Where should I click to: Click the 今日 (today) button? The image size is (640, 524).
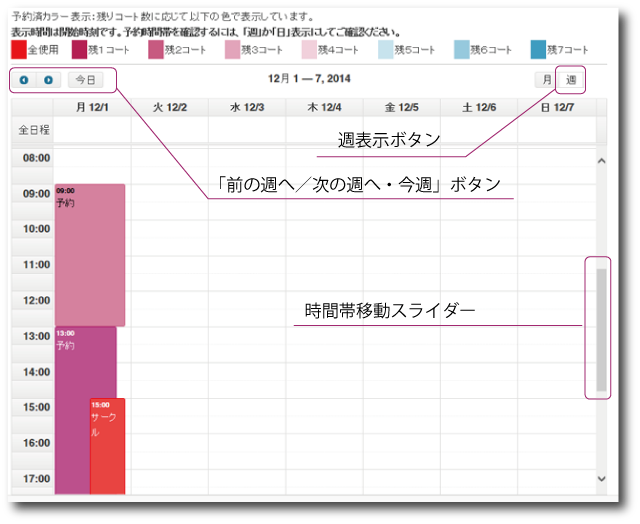(86, 80)
